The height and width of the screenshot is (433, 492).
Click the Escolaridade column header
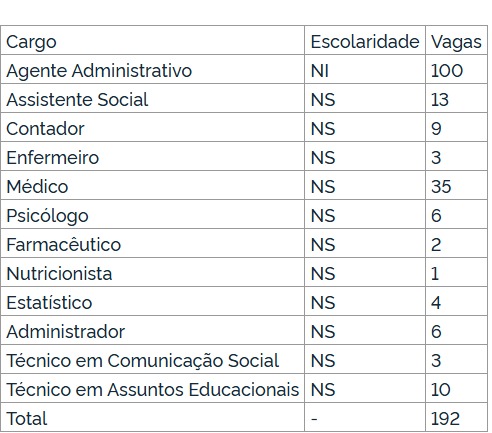[x=365, y=42]
